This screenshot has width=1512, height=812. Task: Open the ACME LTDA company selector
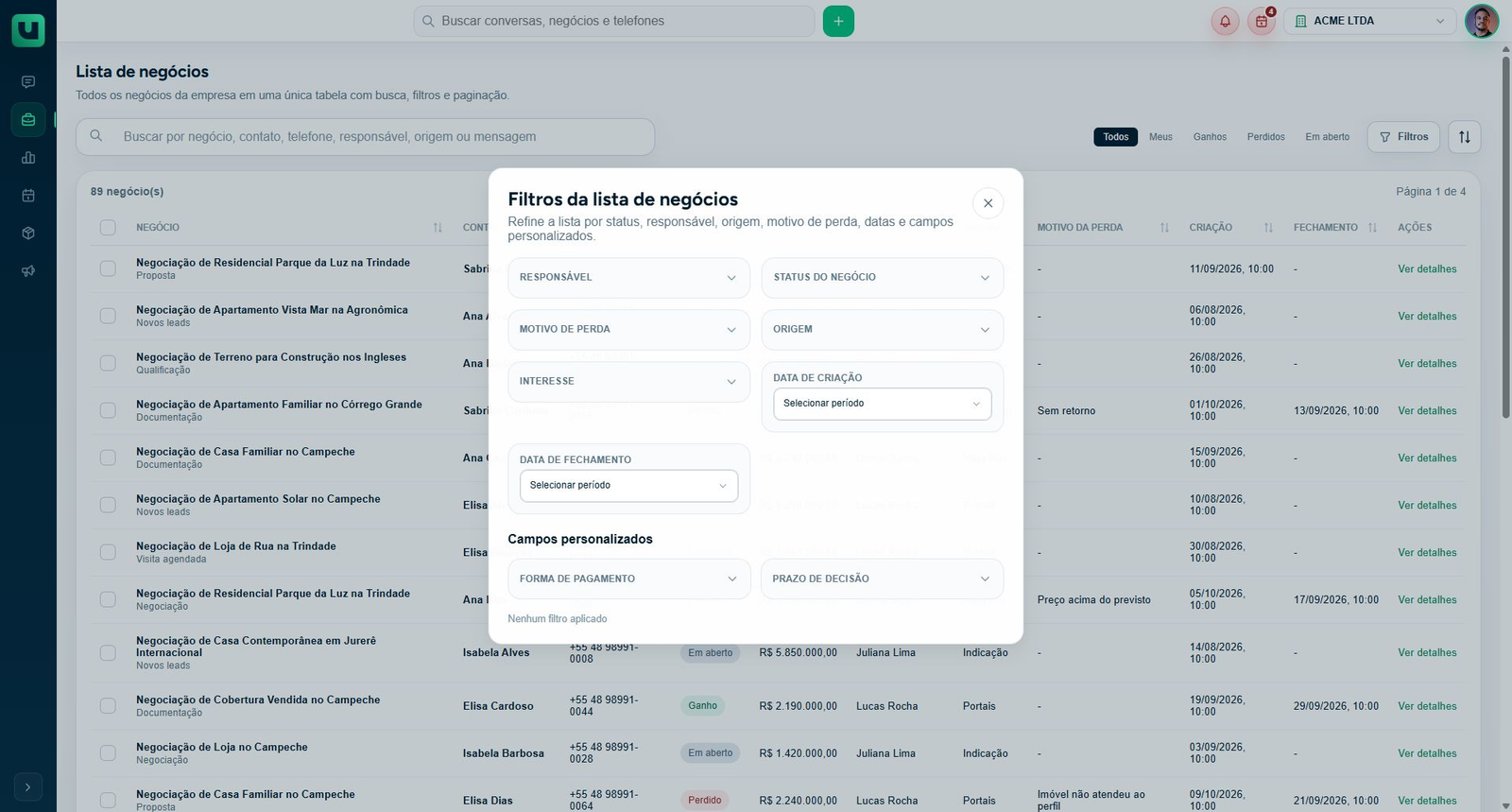[x=1370, y=21]
